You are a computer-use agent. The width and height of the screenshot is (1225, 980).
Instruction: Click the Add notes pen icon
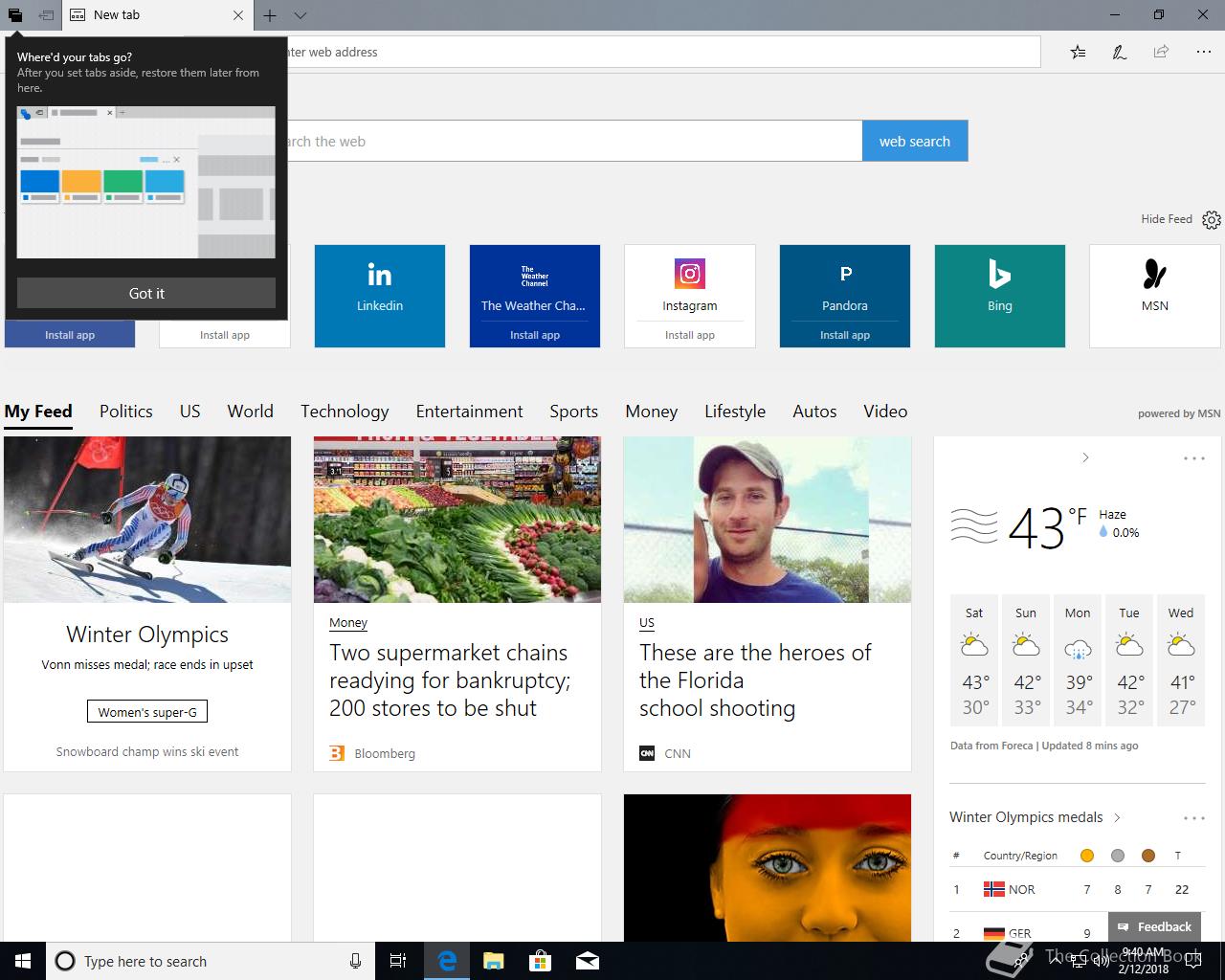(1120, 52)
